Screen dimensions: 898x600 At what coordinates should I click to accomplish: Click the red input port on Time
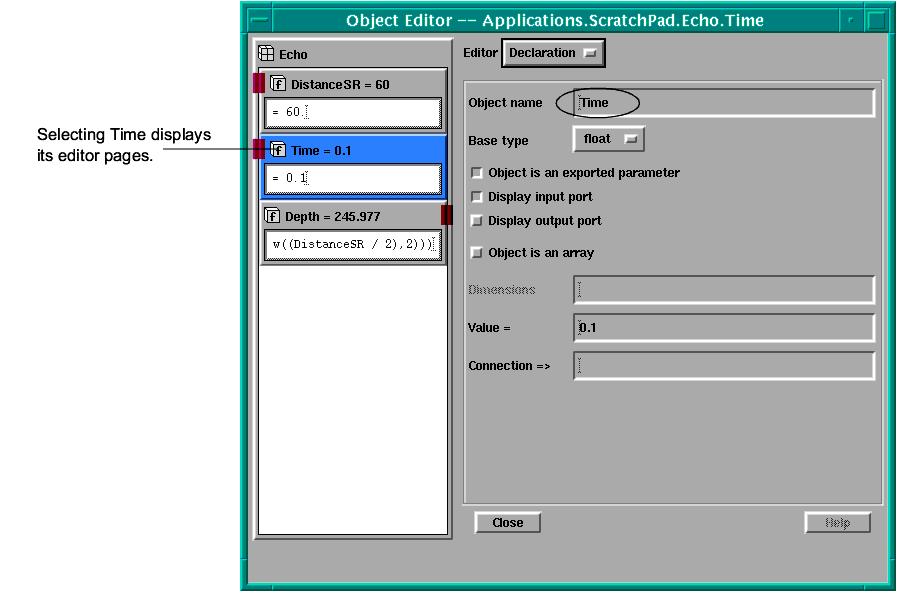(258, 149)
